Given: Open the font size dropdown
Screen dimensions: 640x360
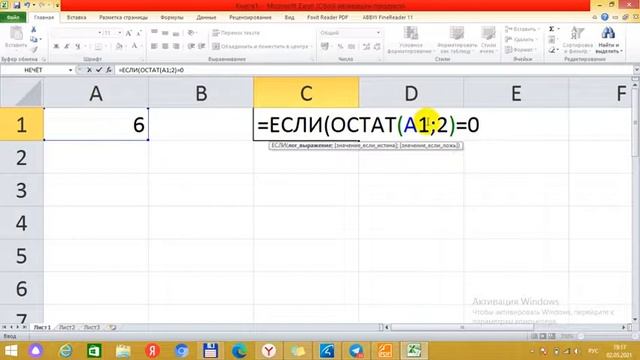Looking at the screenshot, I should (120, 33).
